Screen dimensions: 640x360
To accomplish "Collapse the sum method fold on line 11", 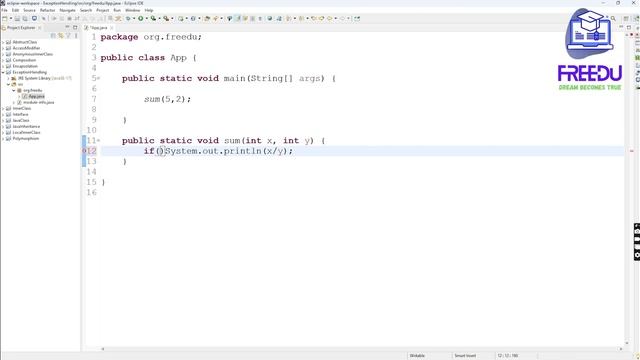I will click(98, 140).
